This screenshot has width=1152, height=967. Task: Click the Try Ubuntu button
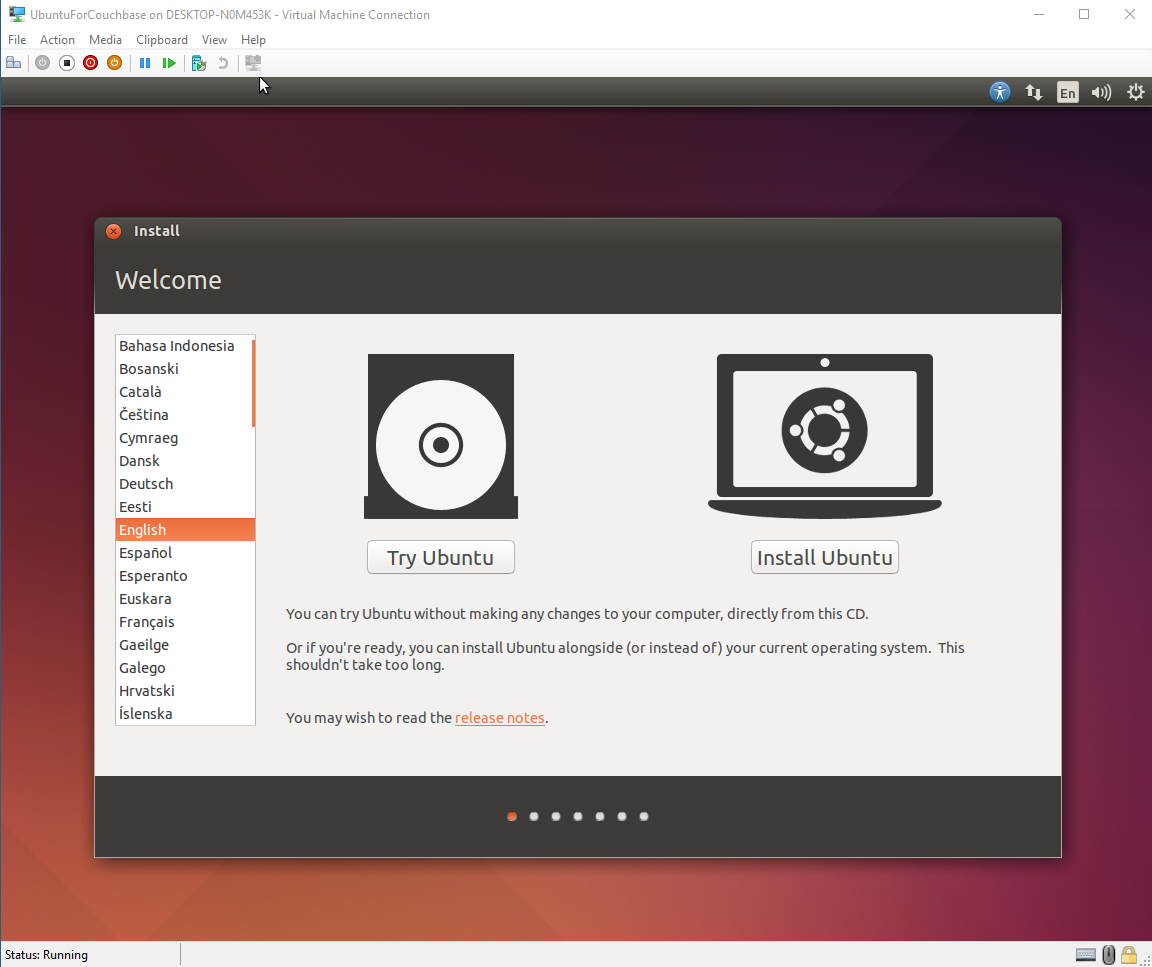coord(440,557)
